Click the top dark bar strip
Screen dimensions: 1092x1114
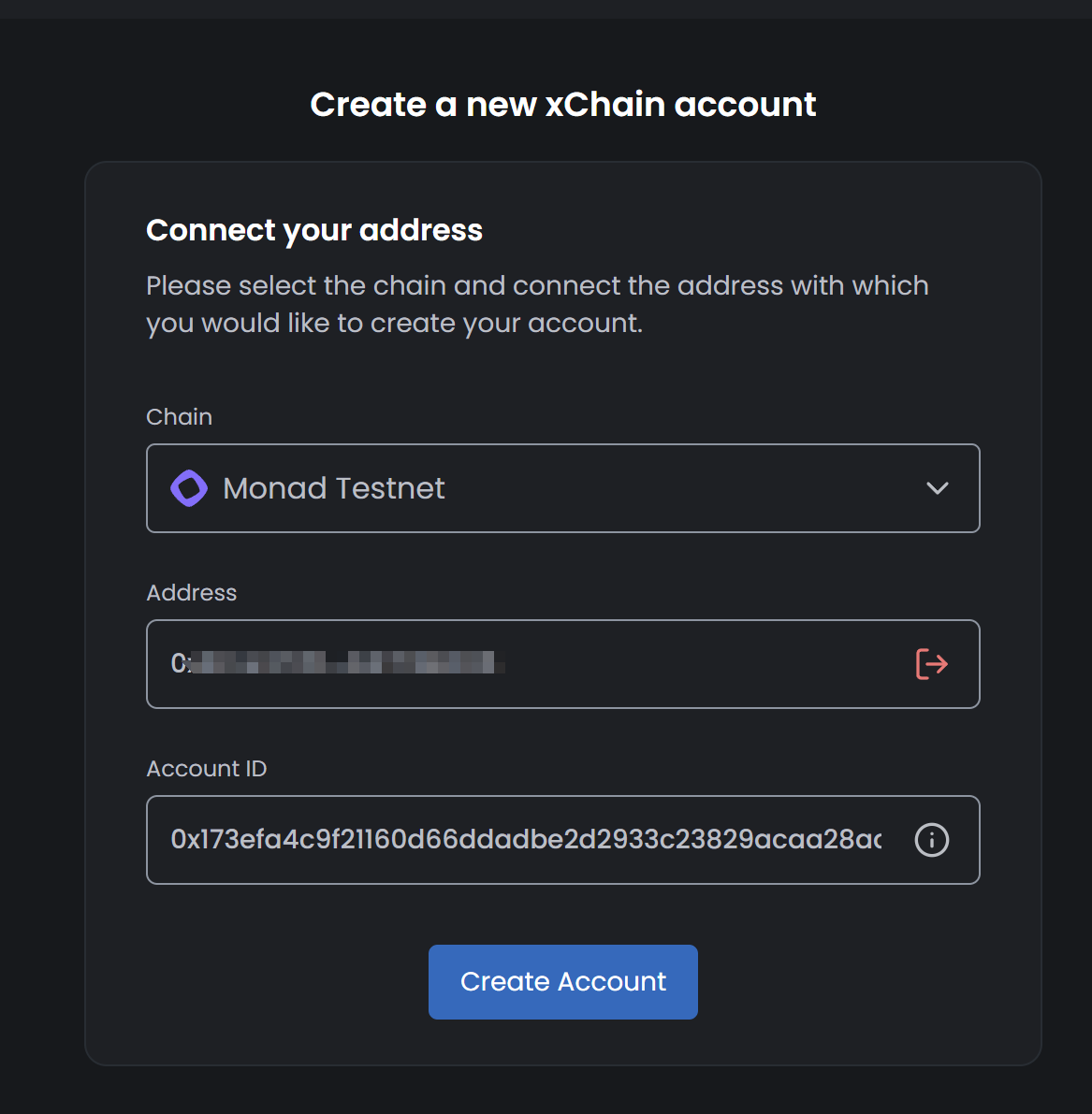(546, 8)
